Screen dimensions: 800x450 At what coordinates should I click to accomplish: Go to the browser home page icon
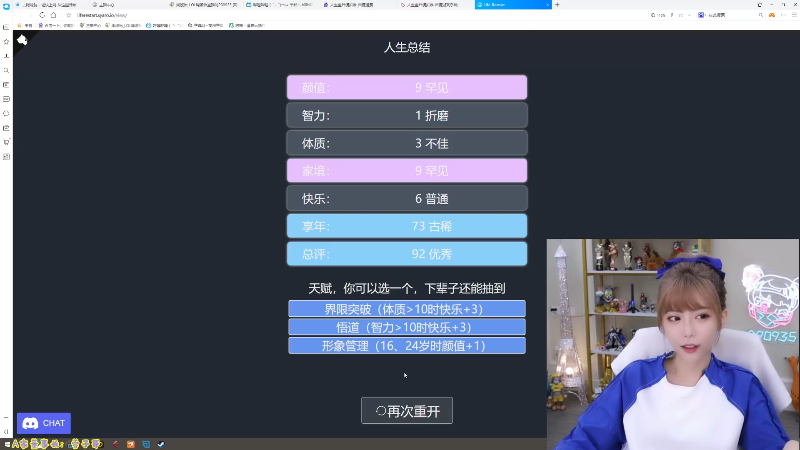53,15
